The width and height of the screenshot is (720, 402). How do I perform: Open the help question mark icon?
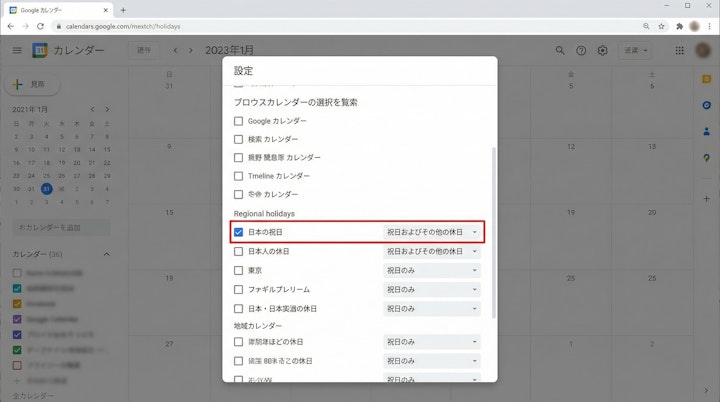pyautogui.click(x=581, y=51)
